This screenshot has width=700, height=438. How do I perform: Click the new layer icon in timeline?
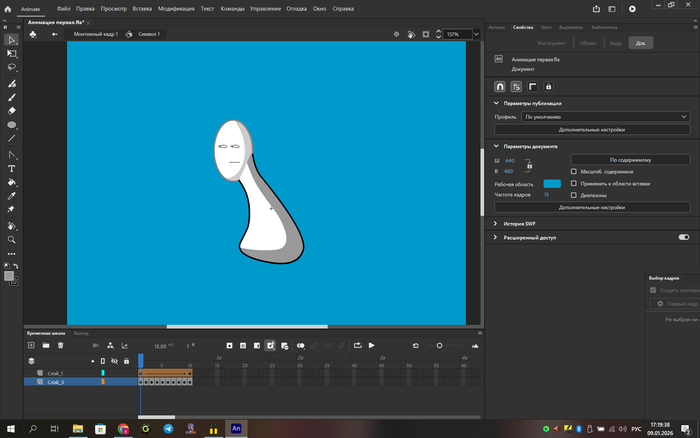coord(31,345)
